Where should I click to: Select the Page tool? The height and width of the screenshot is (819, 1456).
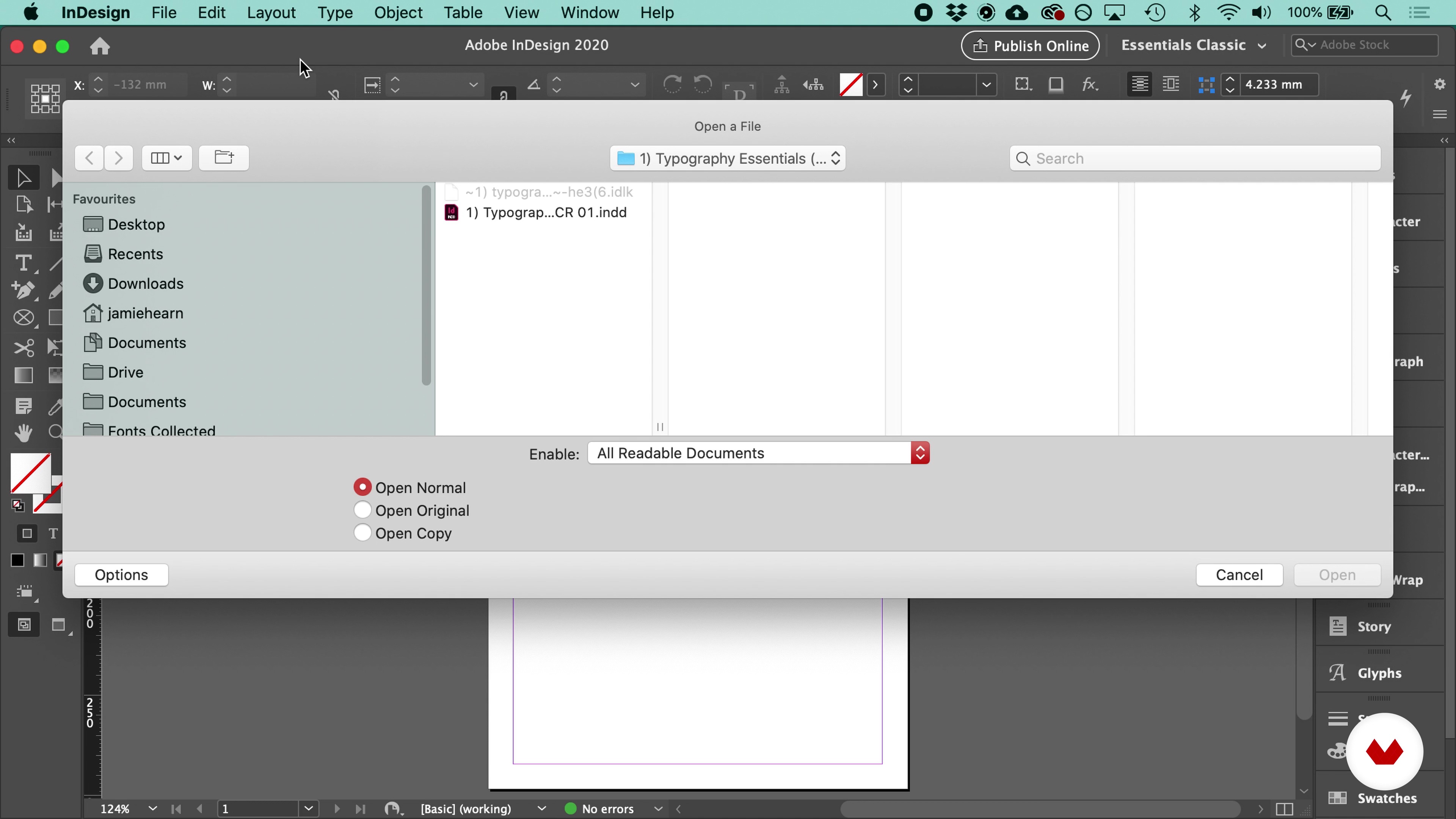23,204
